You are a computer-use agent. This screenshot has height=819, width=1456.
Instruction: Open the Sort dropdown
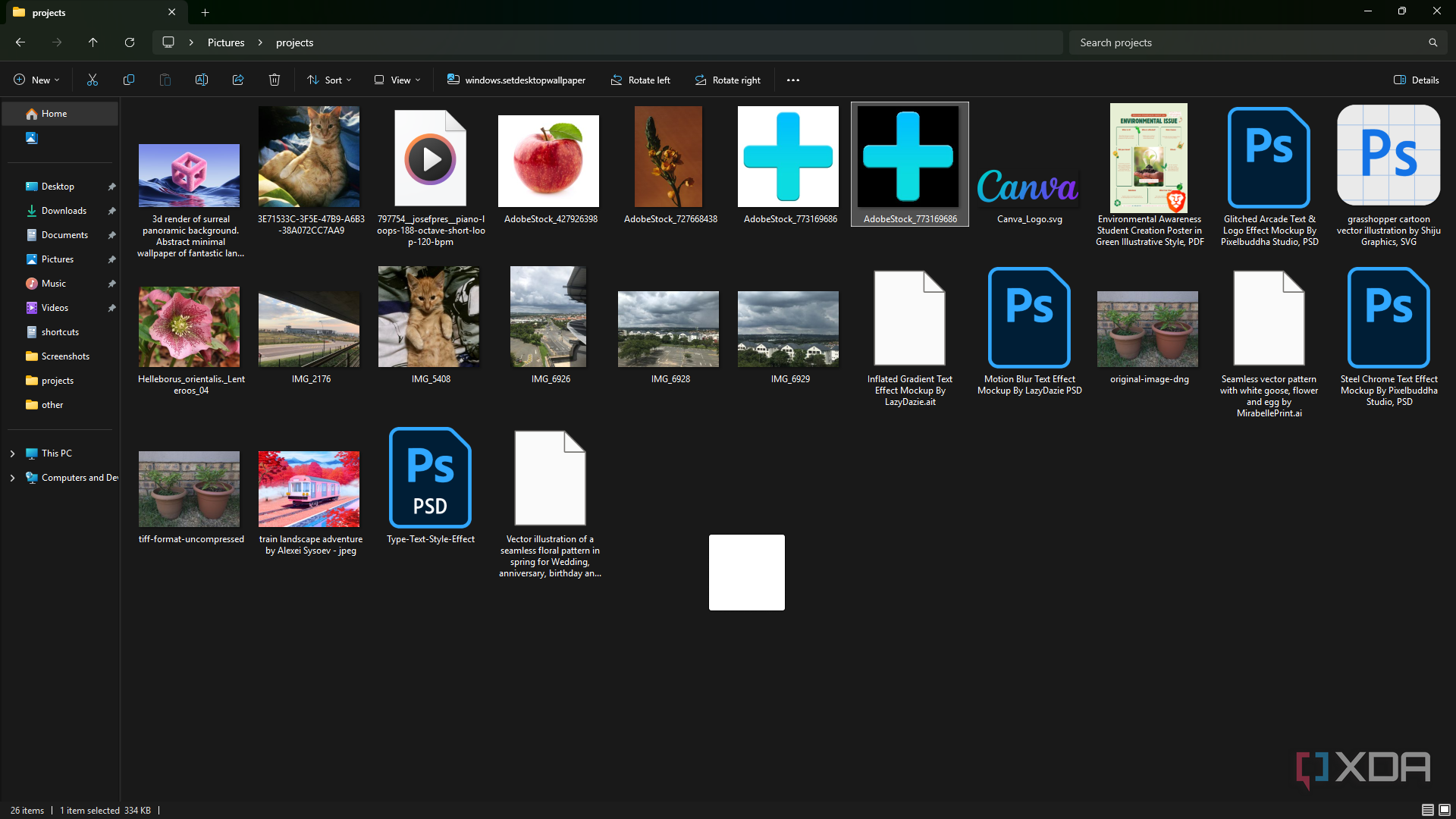[328, 80]
